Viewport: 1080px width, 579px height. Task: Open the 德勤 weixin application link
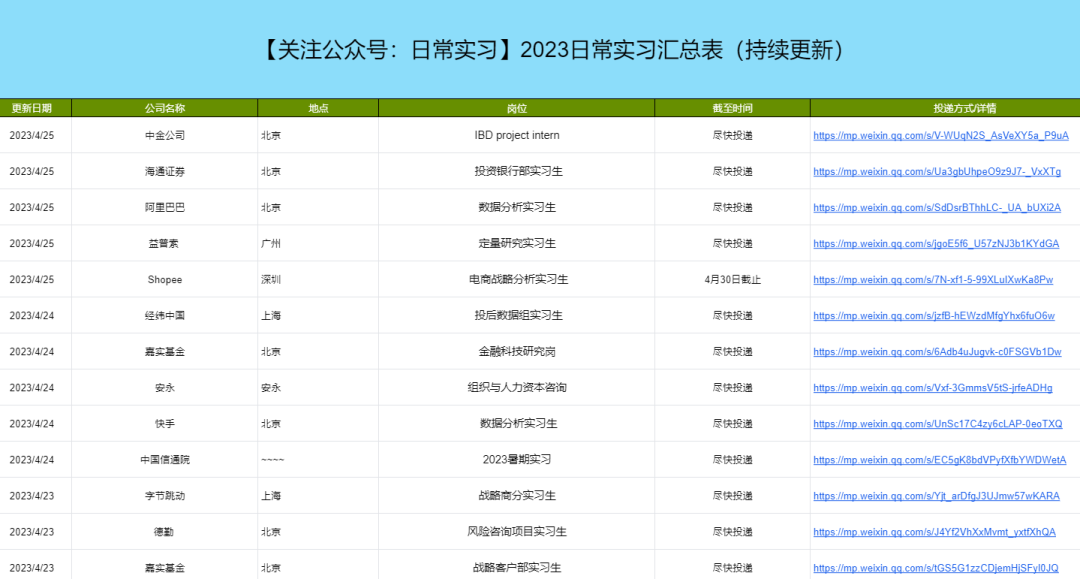(x=934, y=532)
